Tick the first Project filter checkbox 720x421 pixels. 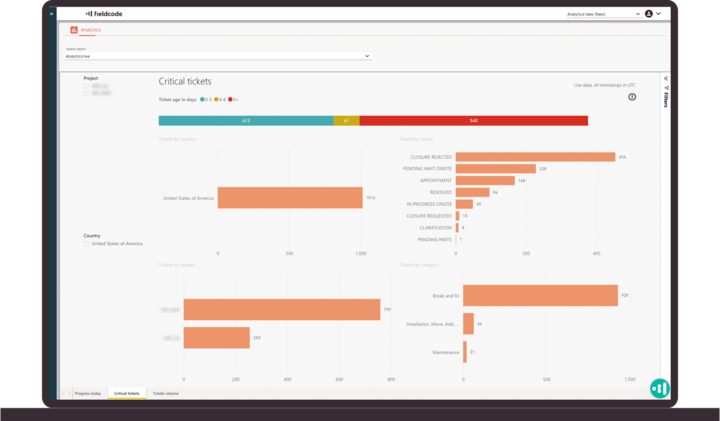pos(86,87)
